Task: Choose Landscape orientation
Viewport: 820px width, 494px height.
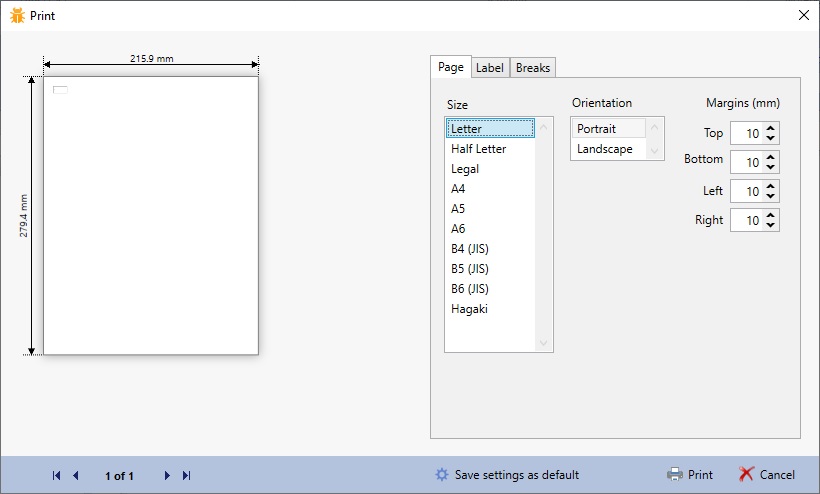Action: click(x=605, y=149)
